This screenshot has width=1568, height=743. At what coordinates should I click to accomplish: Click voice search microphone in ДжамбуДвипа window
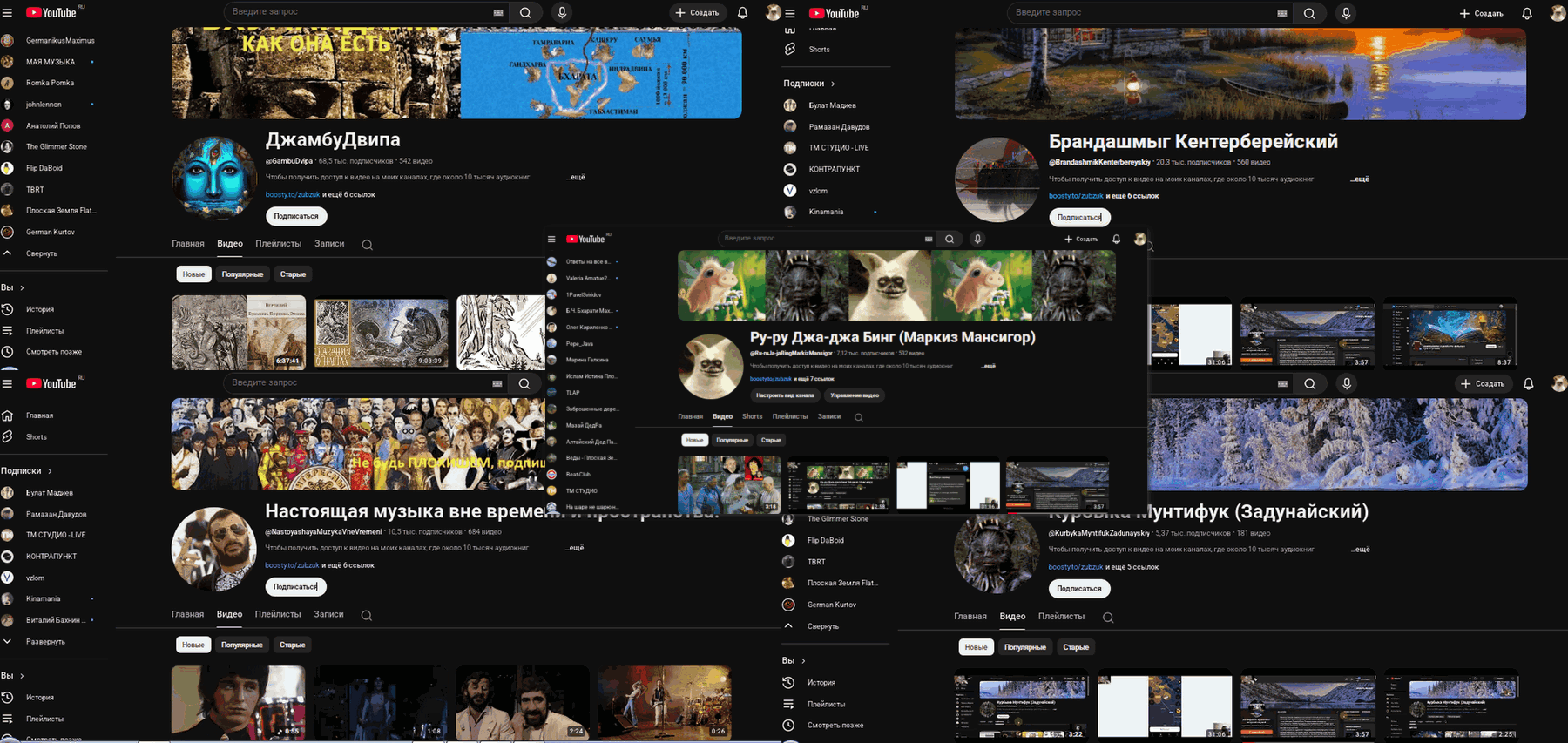coord(562,13)
